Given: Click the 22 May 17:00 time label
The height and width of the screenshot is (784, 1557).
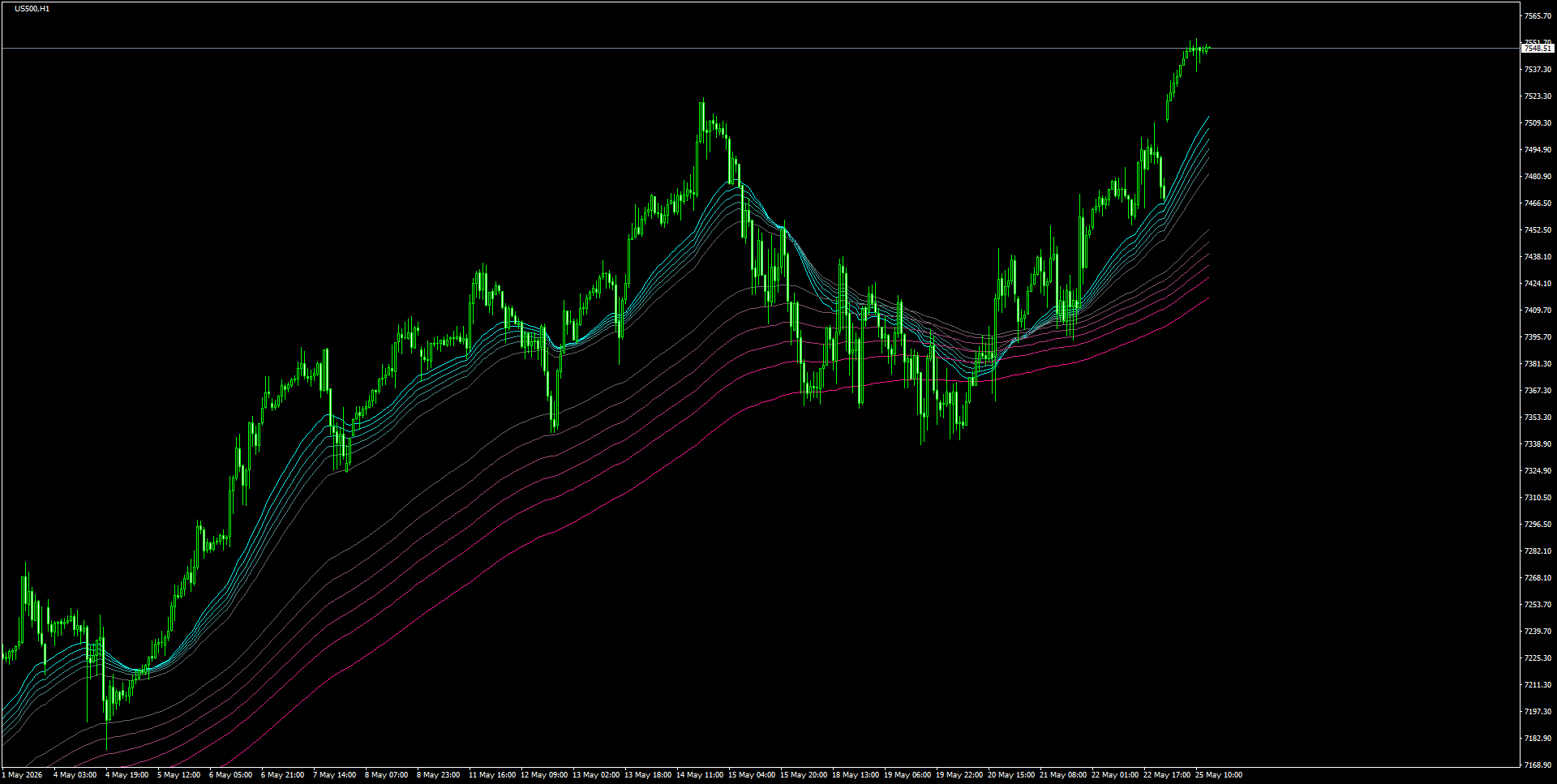Looking at the screenshot, I should (x=1167, y=775).
